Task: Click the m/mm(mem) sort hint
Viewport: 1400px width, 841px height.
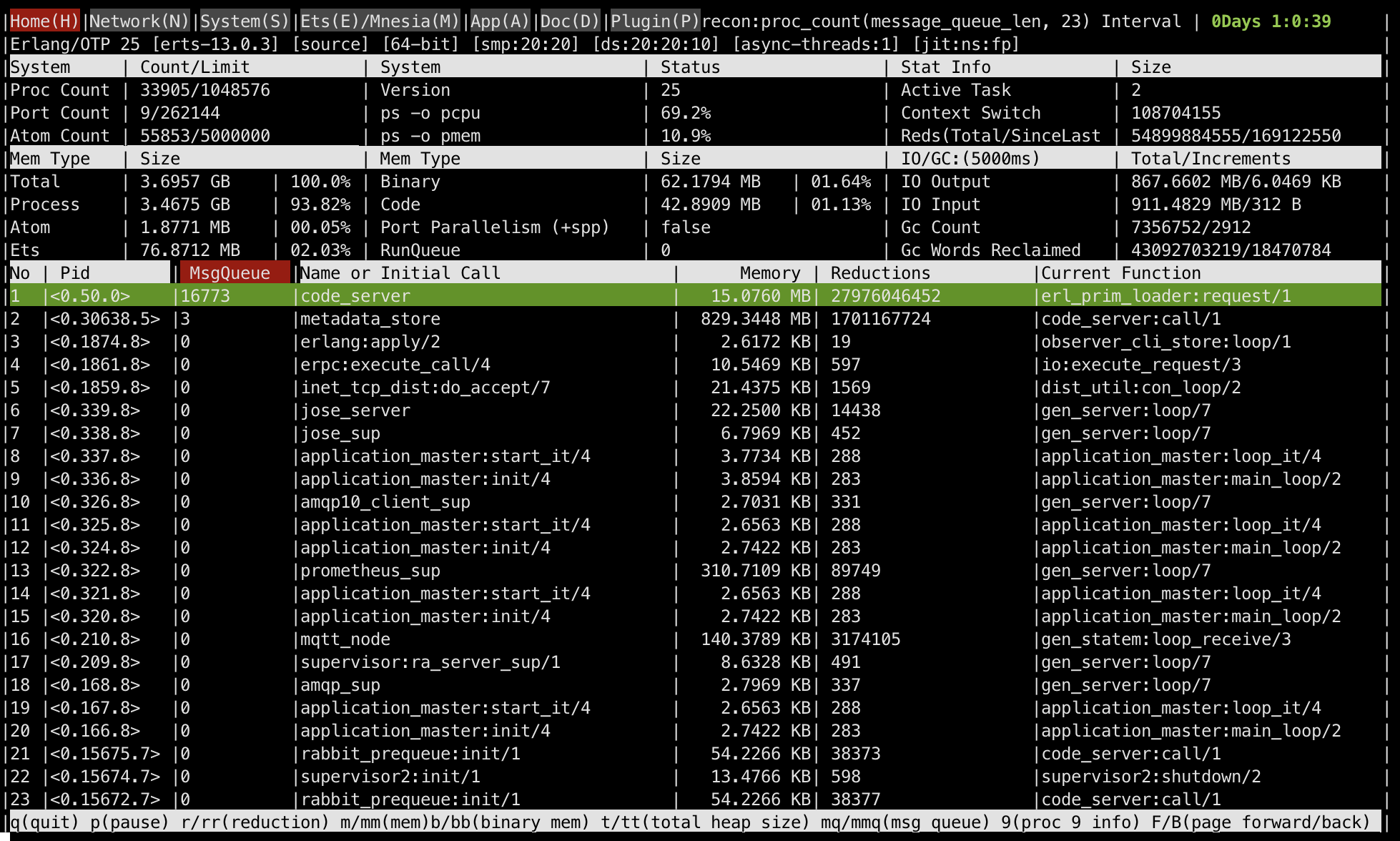Action: point(385,822)
